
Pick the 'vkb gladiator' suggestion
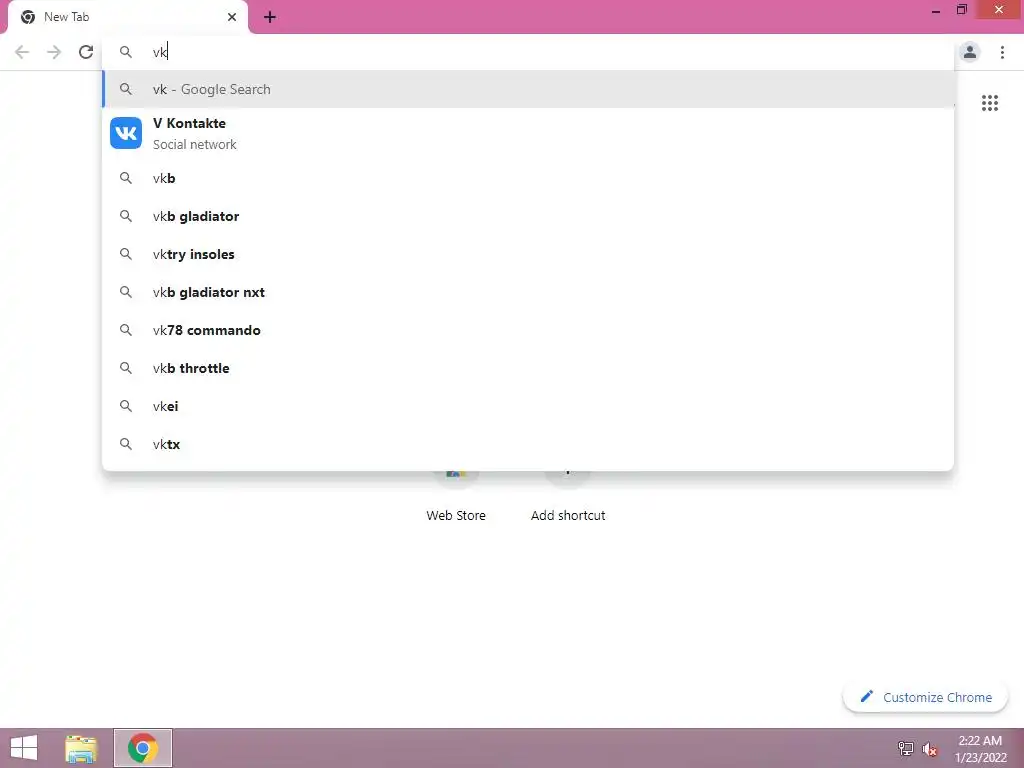coord(528,216)
